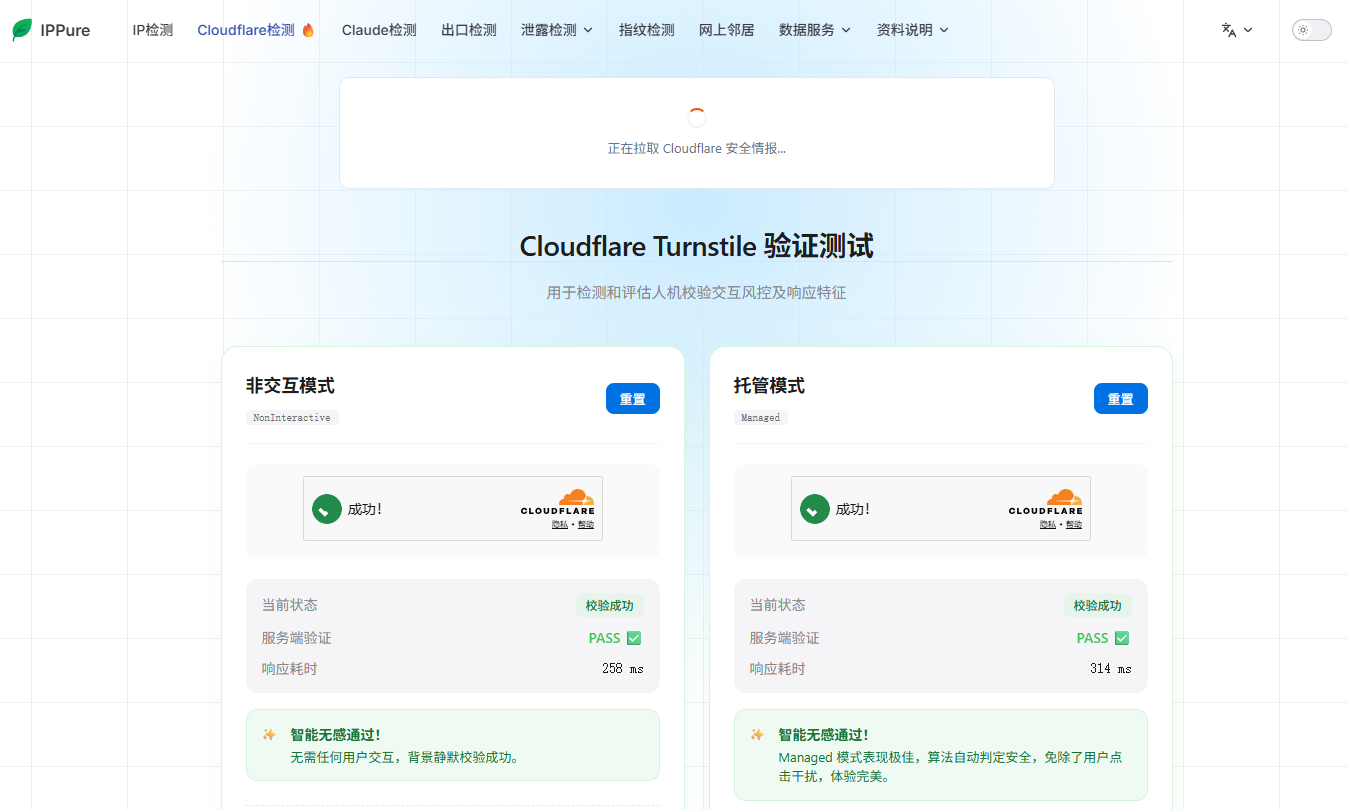
Task: Click the 托管模式 card title
Action: click(x=769, y=386)
